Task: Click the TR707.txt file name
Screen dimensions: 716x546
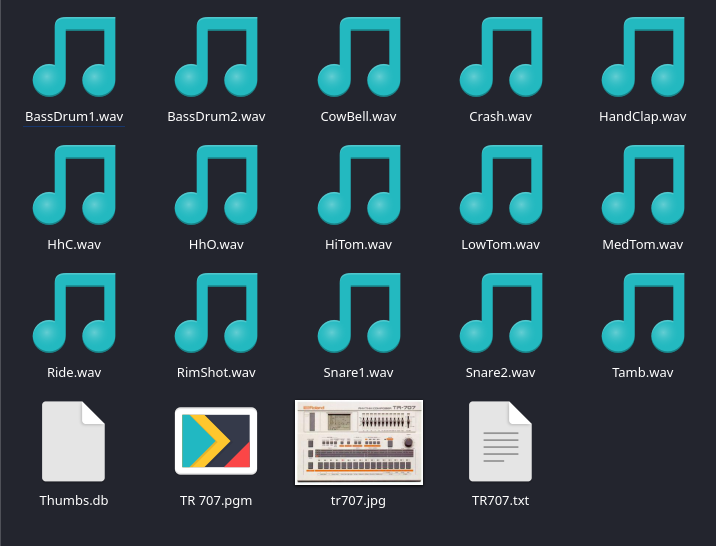Action: (500, 501)
